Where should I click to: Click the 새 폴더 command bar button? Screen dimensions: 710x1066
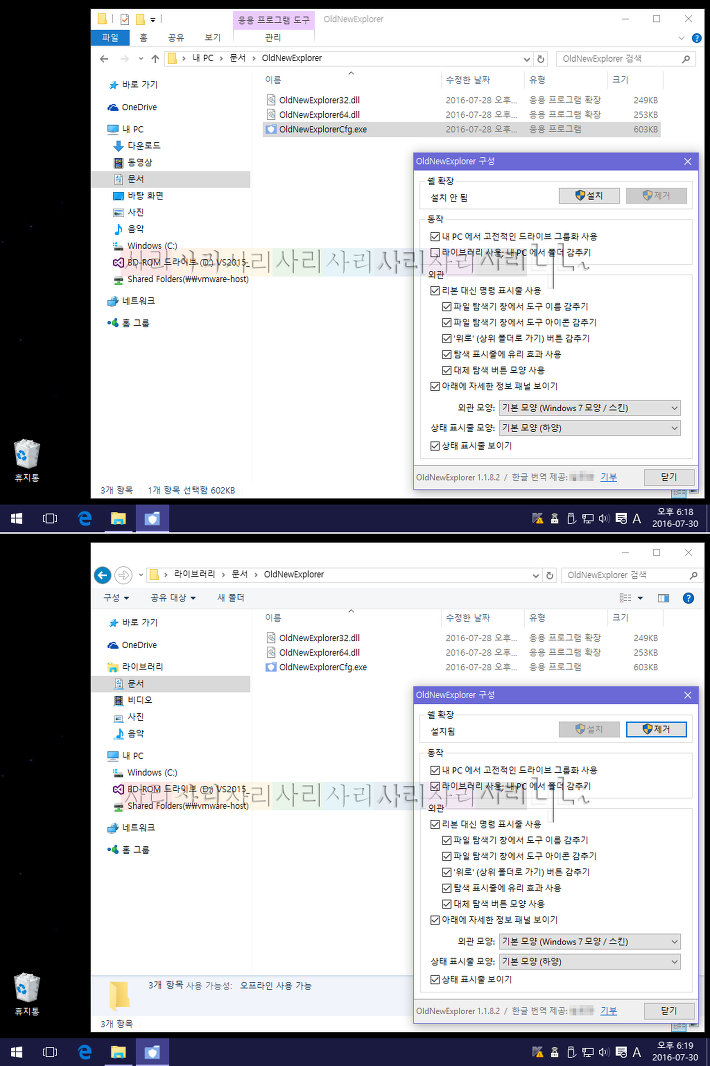(231, 598)
